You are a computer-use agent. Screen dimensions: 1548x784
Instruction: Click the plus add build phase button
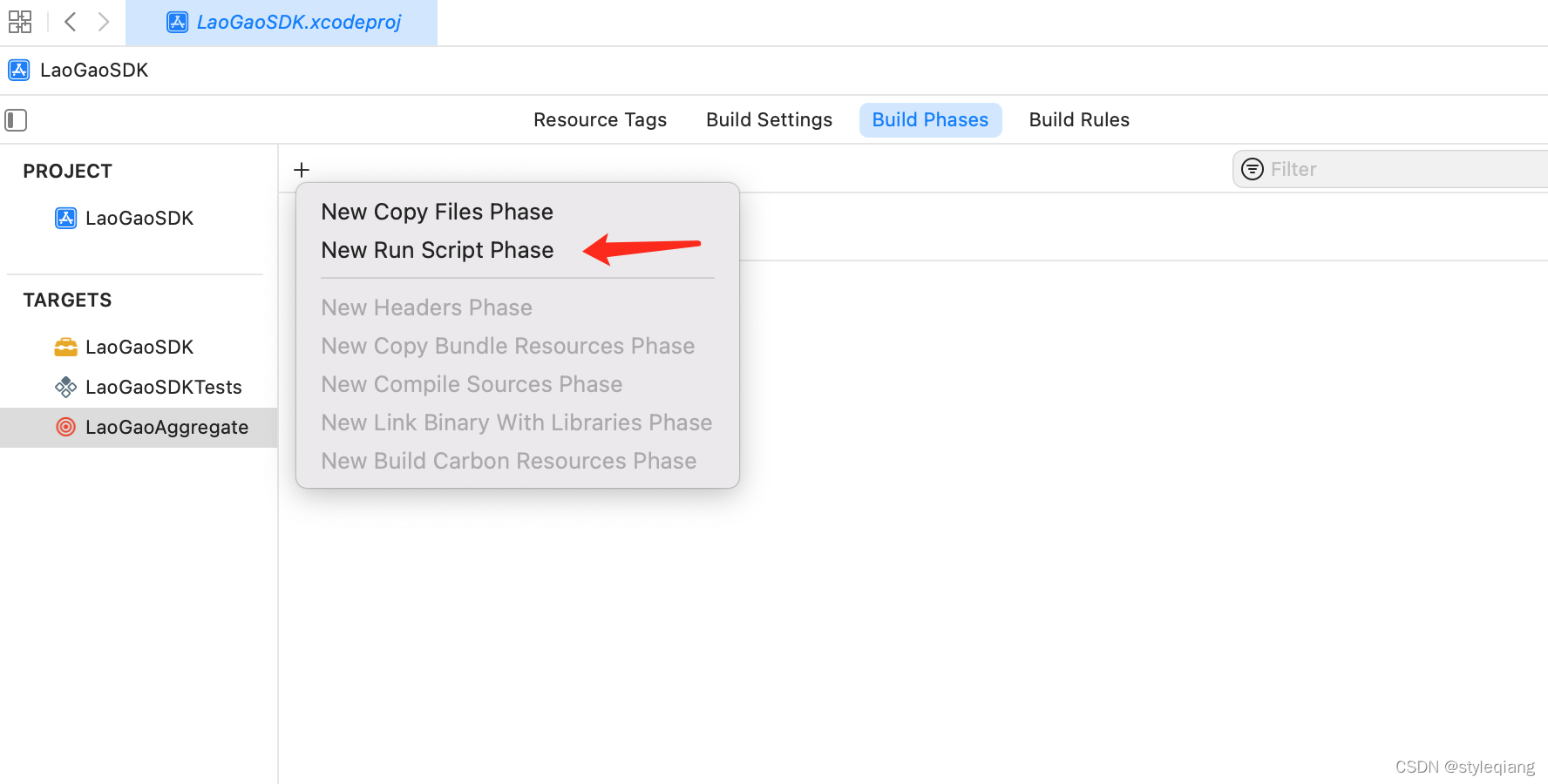tap(302, 170)
